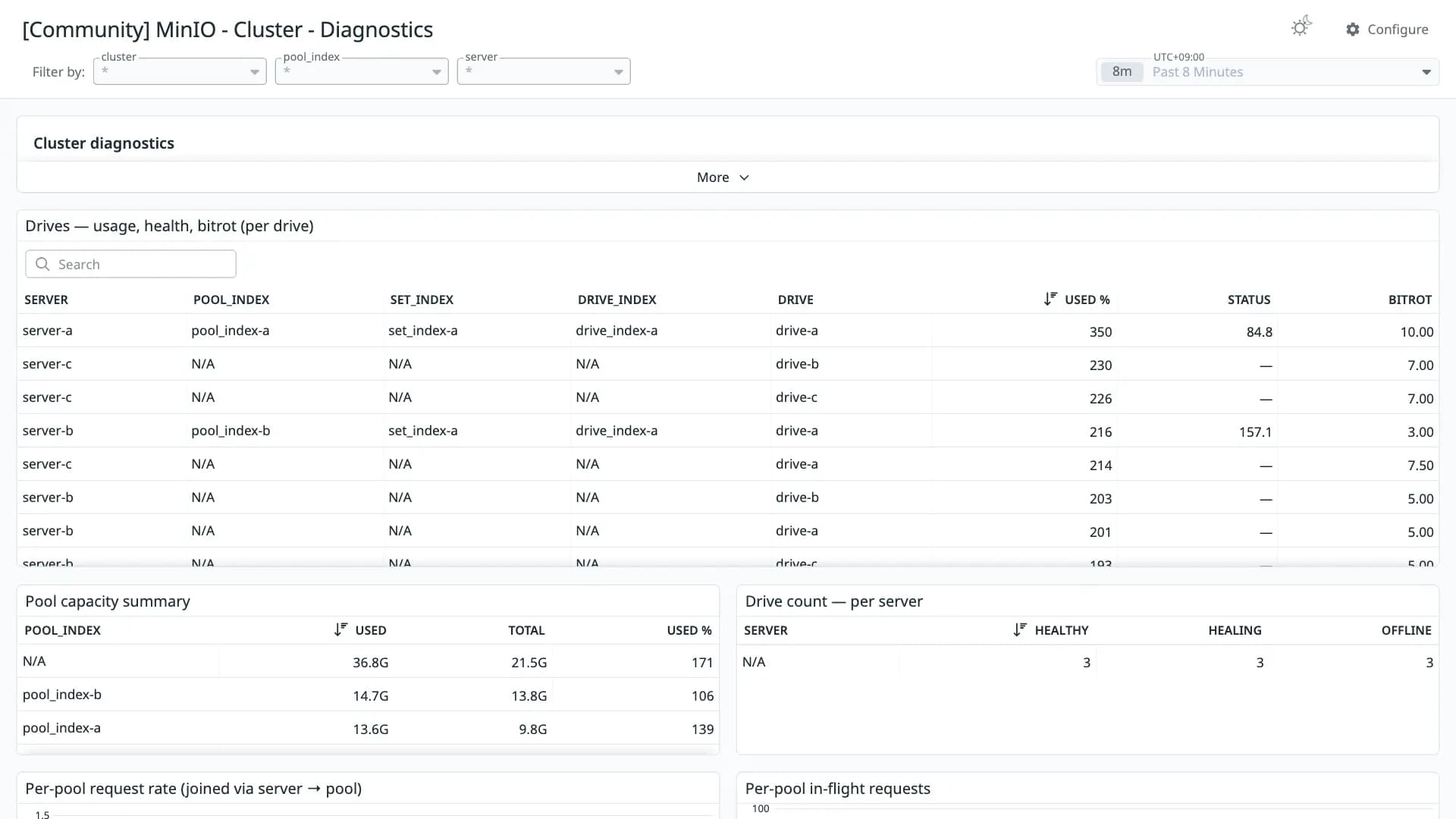This screenshot has height=819, width=1456.
Task: Click the sort arrow icon beside HEALTHY
Action: click(1020, 630)
